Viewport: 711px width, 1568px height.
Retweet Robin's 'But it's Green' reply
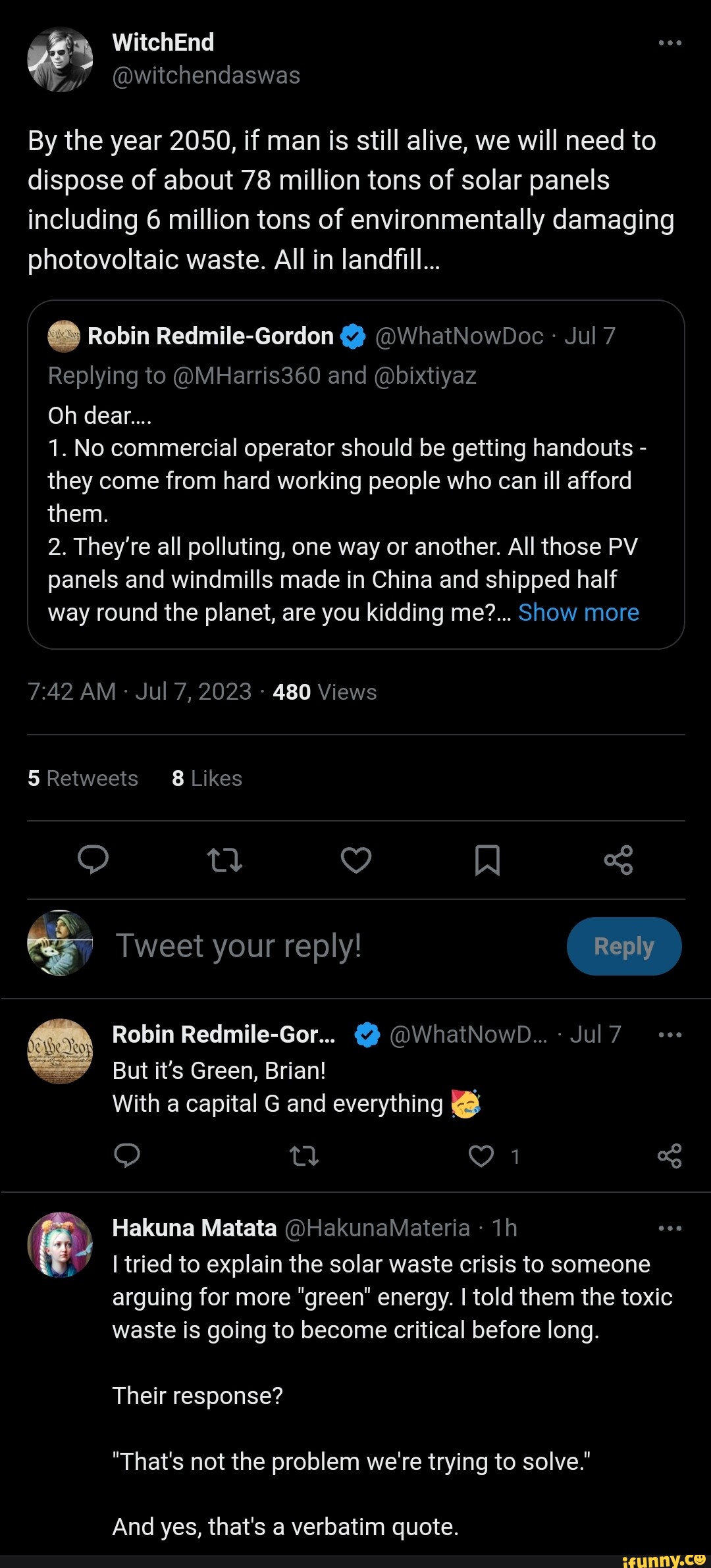304,1156
